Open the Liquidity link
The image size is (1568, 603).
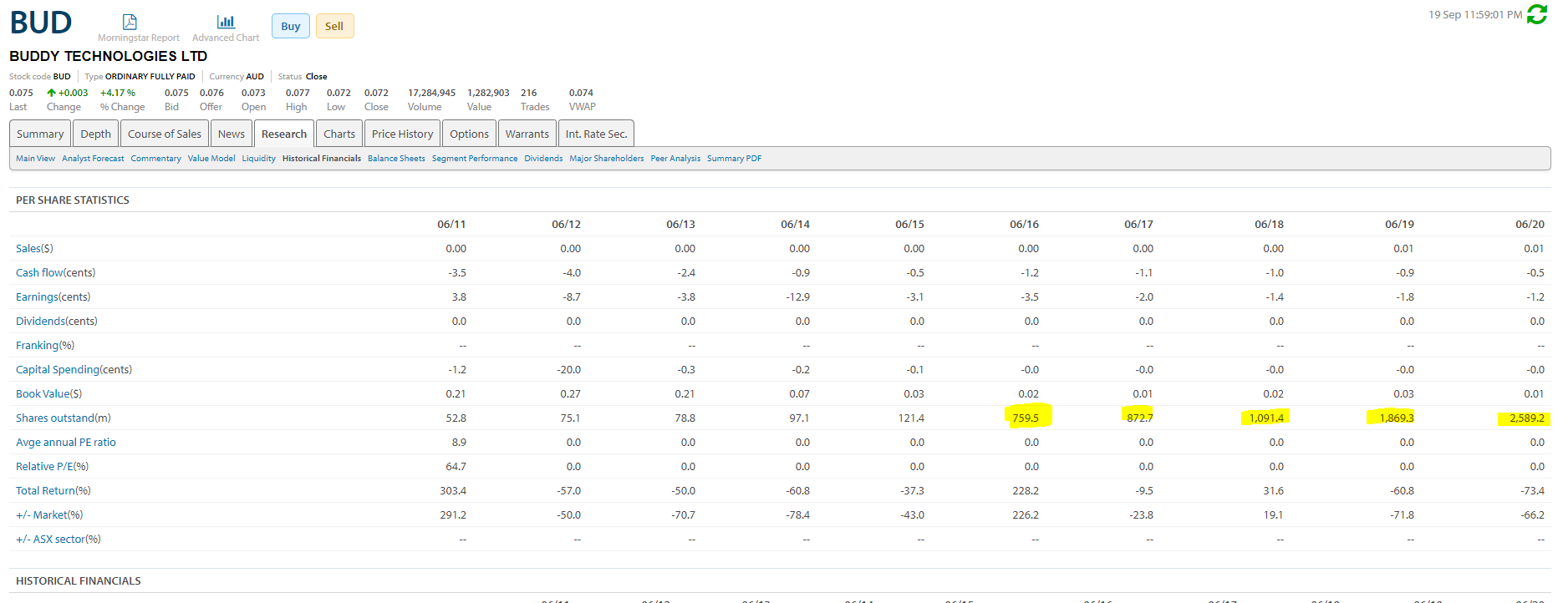click(259, 158)
